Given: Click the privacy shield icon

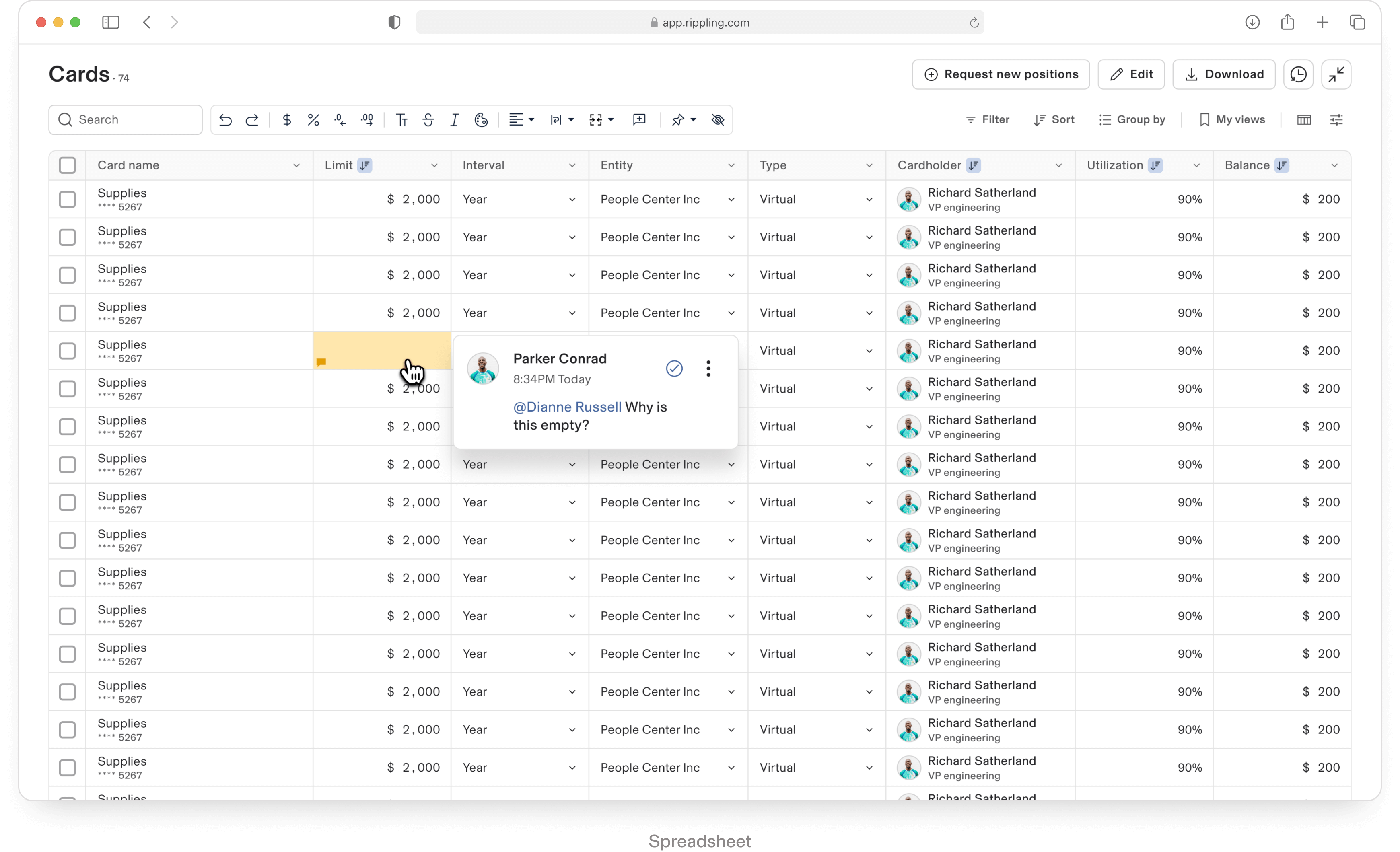Looking at the screenshot, I should pos(394,22).
